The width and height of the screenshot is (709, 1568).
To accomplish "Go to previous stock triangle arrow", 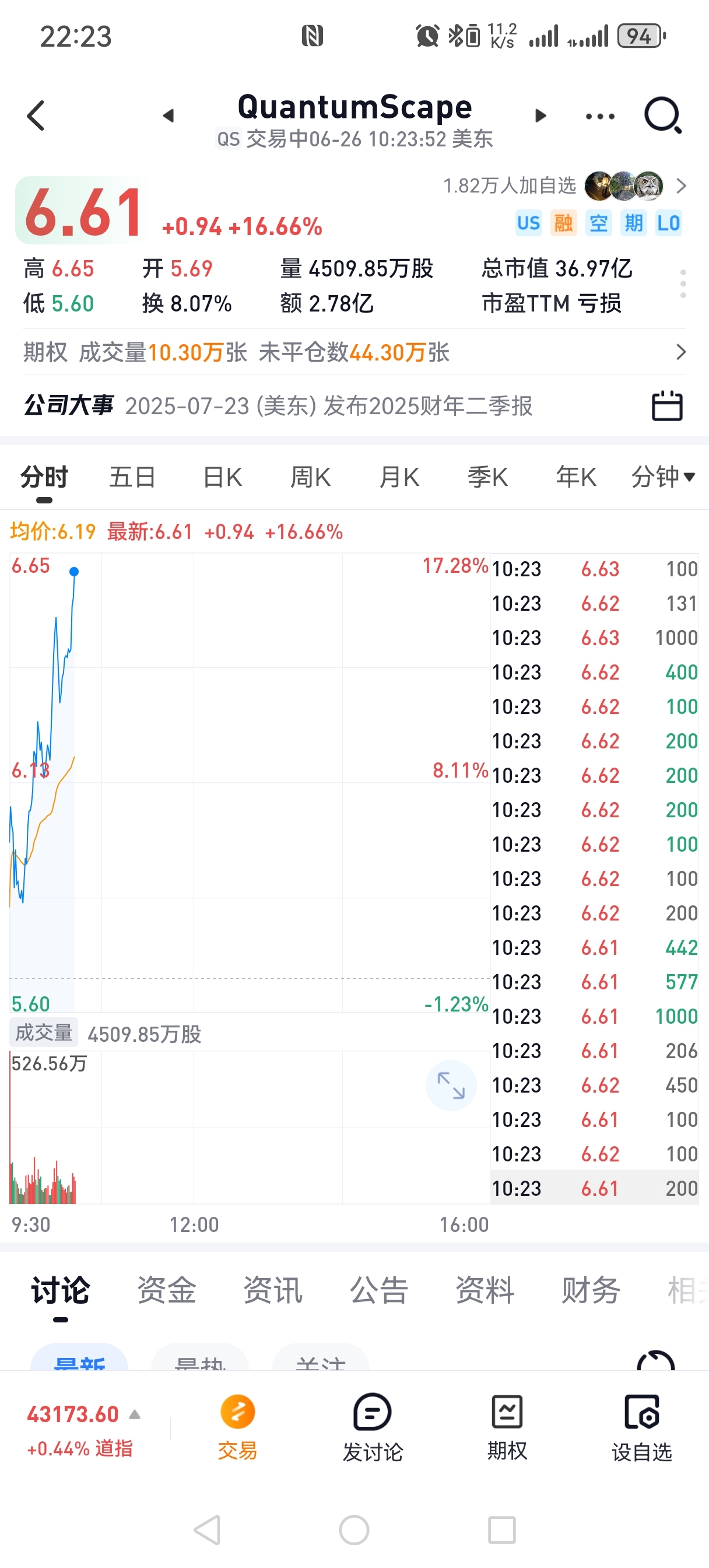I will pos(169,116).
